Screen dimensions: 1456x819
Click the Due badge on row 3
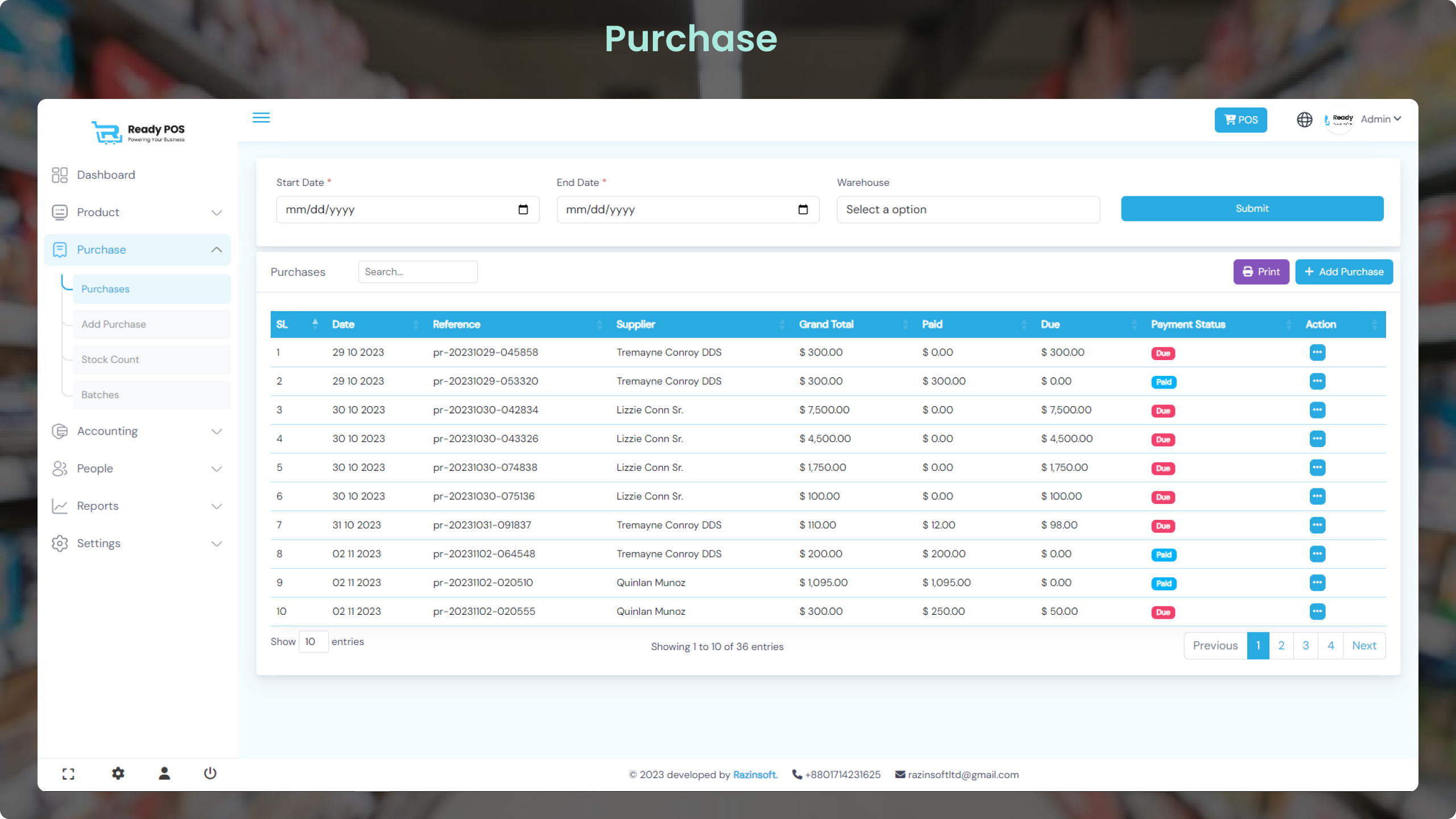click(x=1164, y=411)
